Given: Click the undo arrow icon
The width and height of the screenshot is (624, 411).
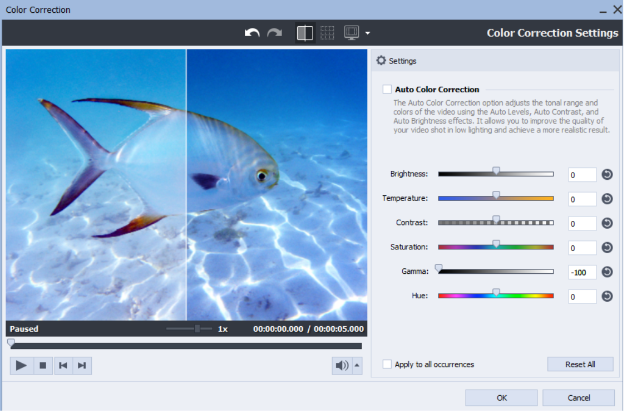Looking at the screenshot, I should pos(253,33).
